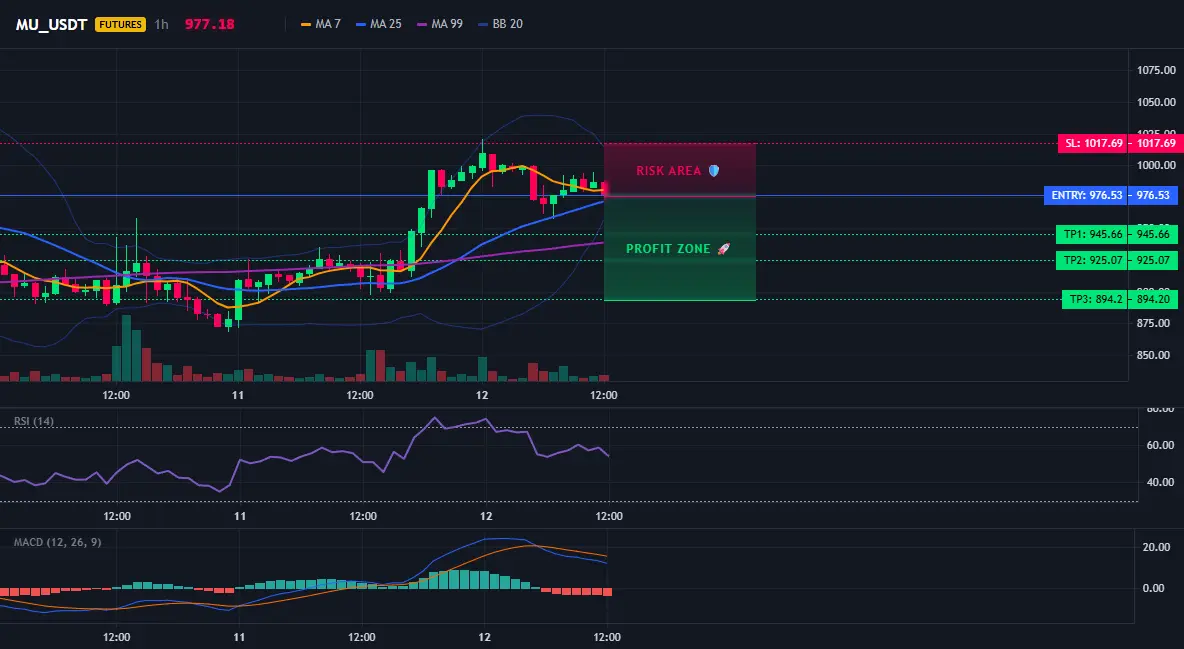
Task: Click the PROFIT ZONE rocket area
Action: [x=680, y=249]
